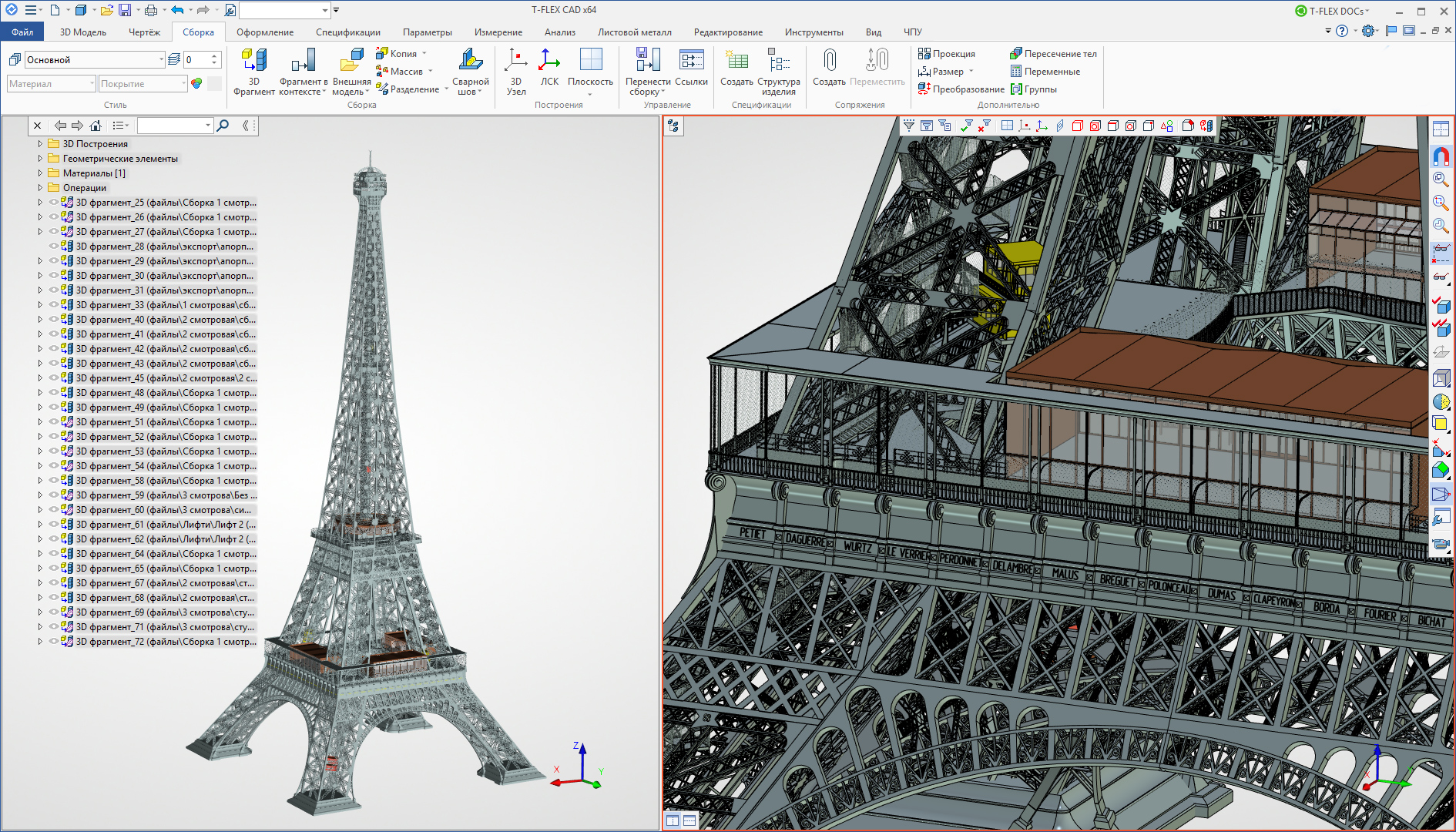
Task: Switch to the Анализ tab
Action: [560, 32]
